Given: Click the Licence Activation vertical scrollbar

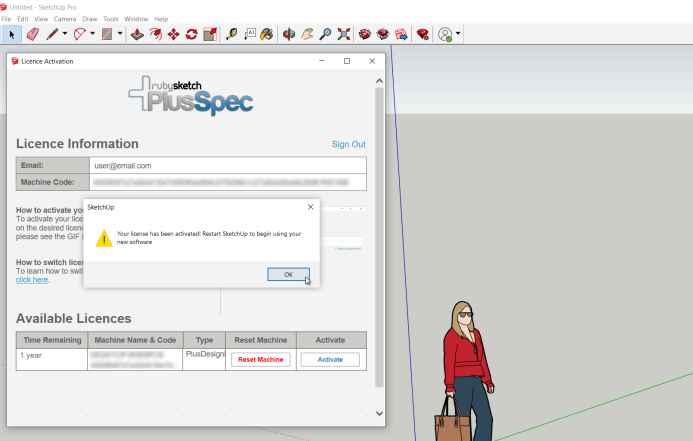Looking at the screenshot, I should (x=379, y=237).
